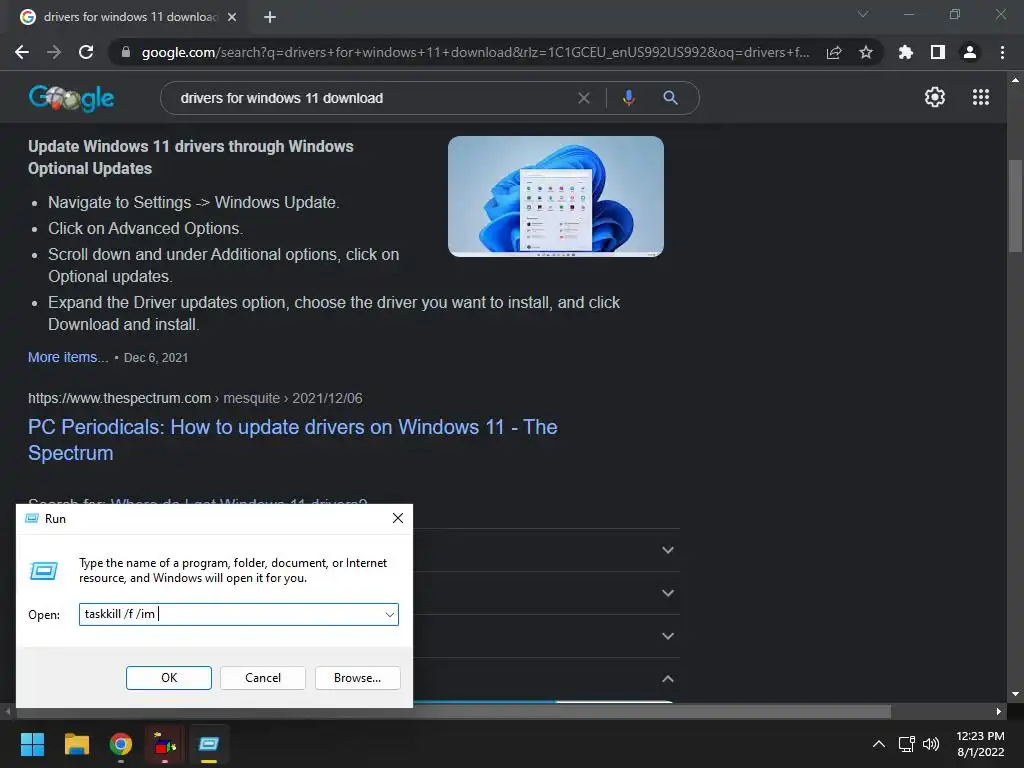Image resolution: width=1024 pixels, height=768 pixels.
Task: Open the volume speaker tray icon
Action: pos(931,744)
